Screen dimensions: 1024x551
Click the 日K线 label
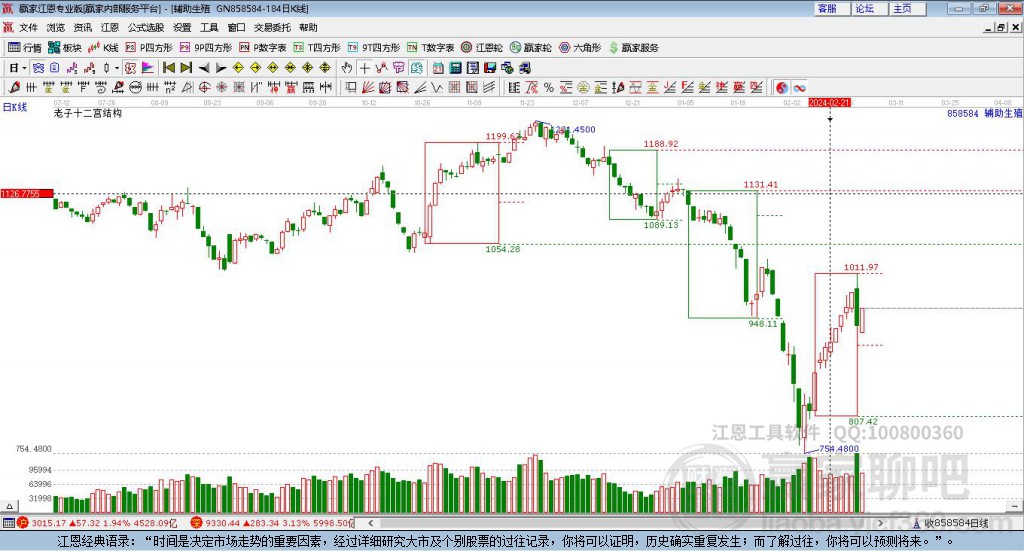tap(15, 107)
